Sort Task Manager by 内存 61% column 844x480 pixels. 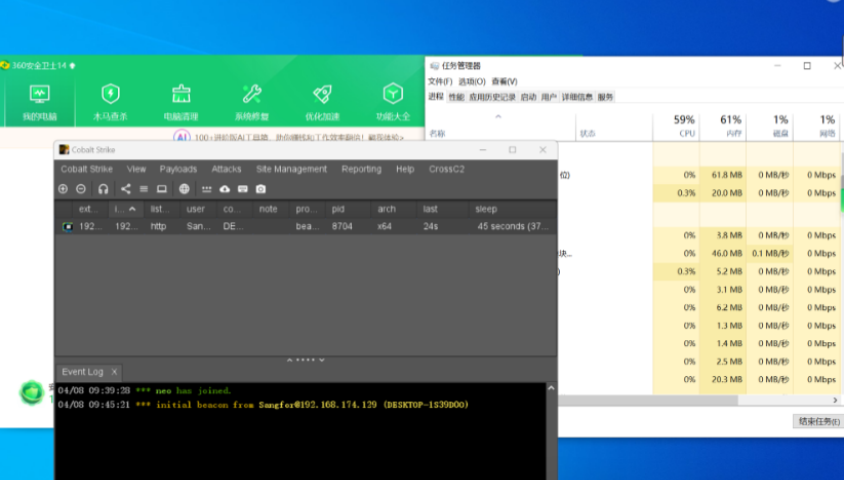[x=723, y=125]
